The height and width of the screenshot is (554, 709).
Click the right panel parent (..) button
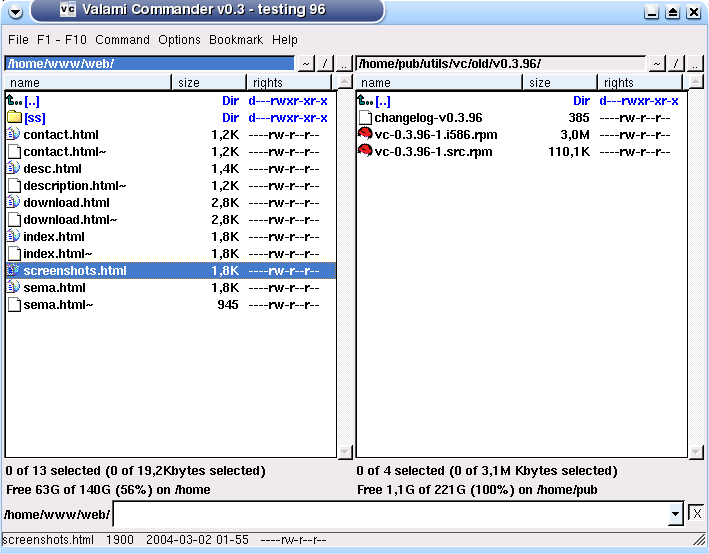pyautogui.click(x=695, y=64)
